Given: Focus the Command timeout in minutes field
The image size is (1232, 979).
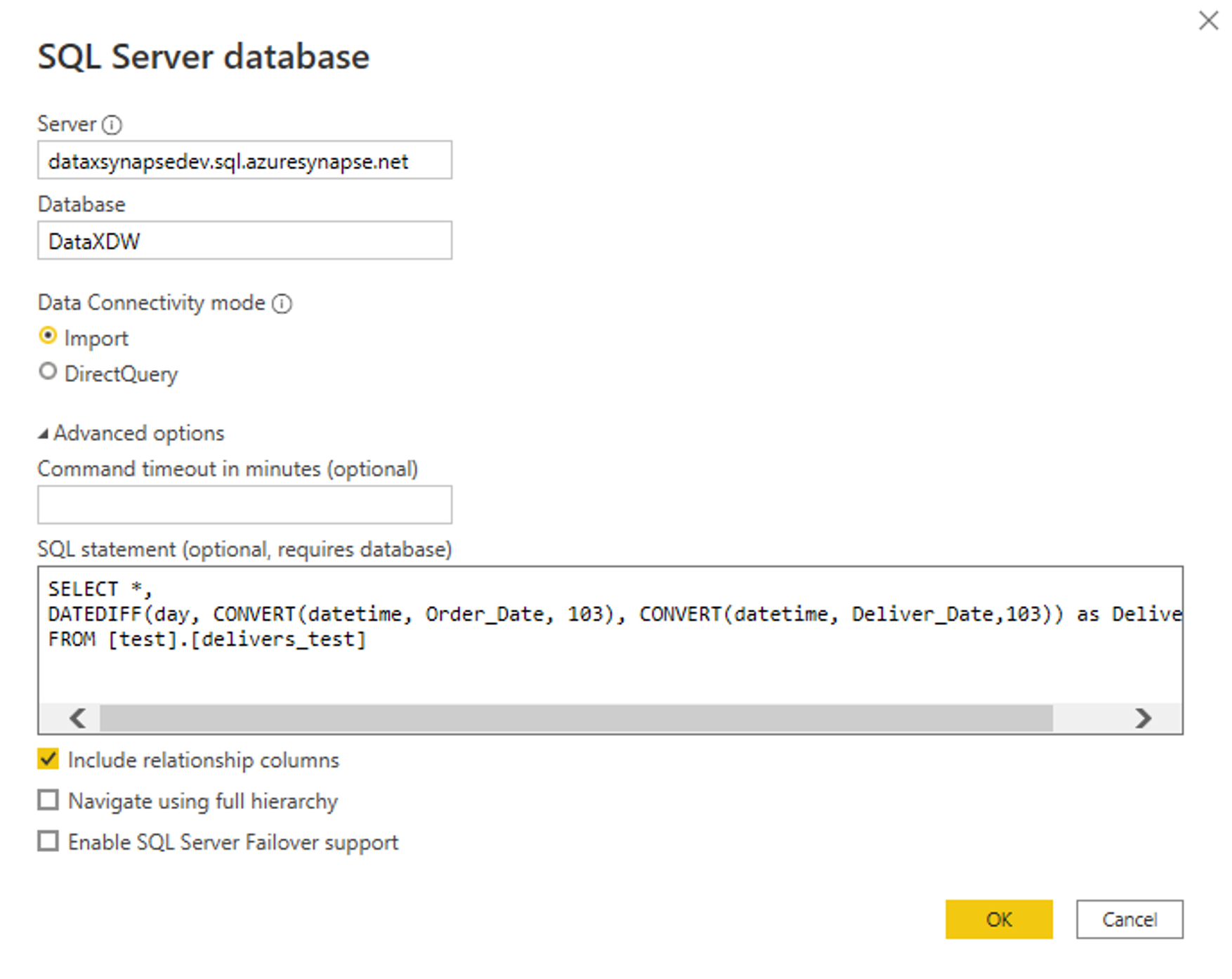Looking at the screenshot, I should coord(244,504).
